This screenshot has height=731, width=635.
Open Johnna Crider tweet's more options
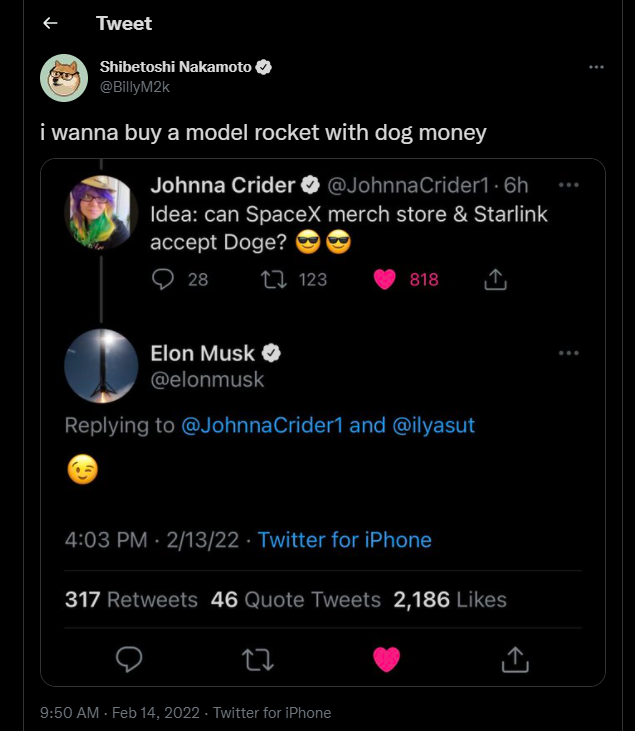click(x=568, y=185)
